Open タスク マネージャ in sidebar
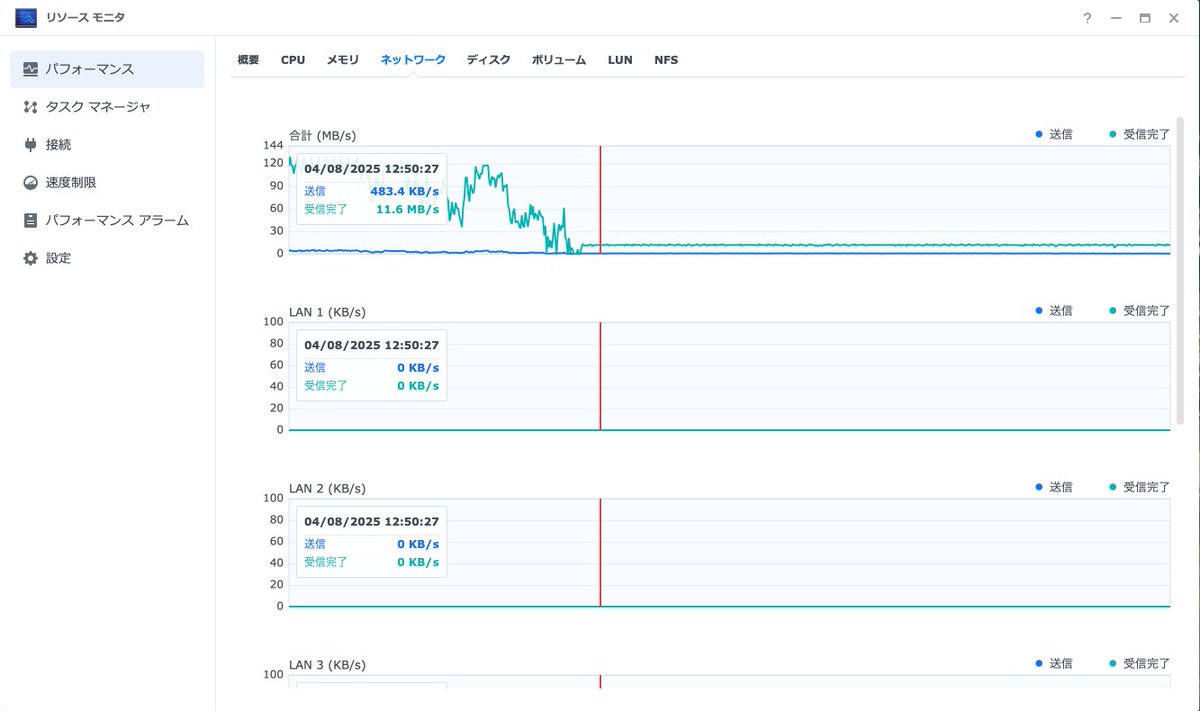 107,107
